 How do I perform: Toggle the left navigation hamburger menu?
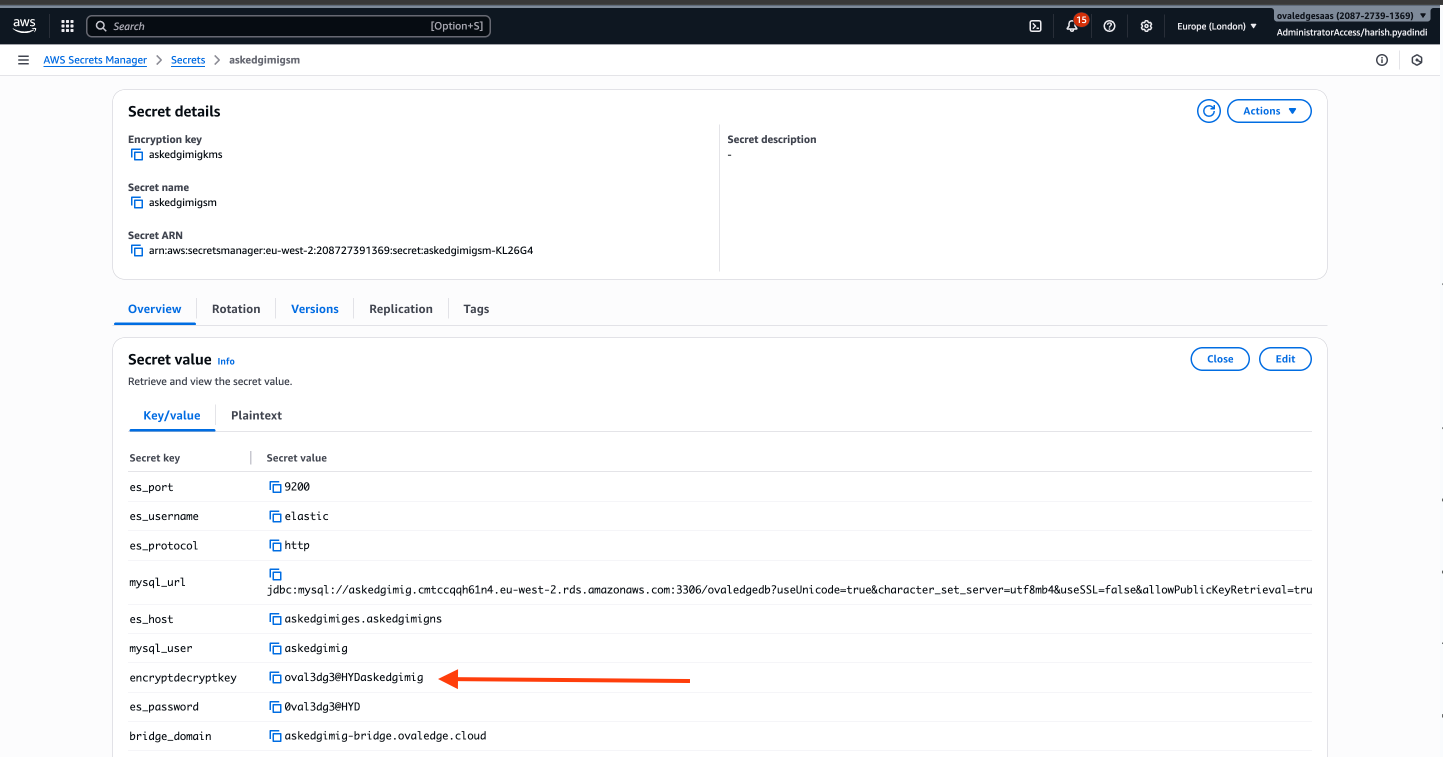coord(23,60)
